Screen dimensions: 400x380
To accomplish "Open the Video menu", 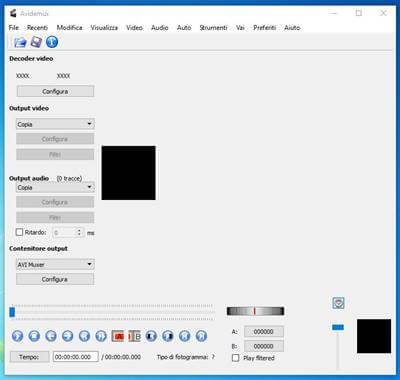I will [x=134, y=28].
